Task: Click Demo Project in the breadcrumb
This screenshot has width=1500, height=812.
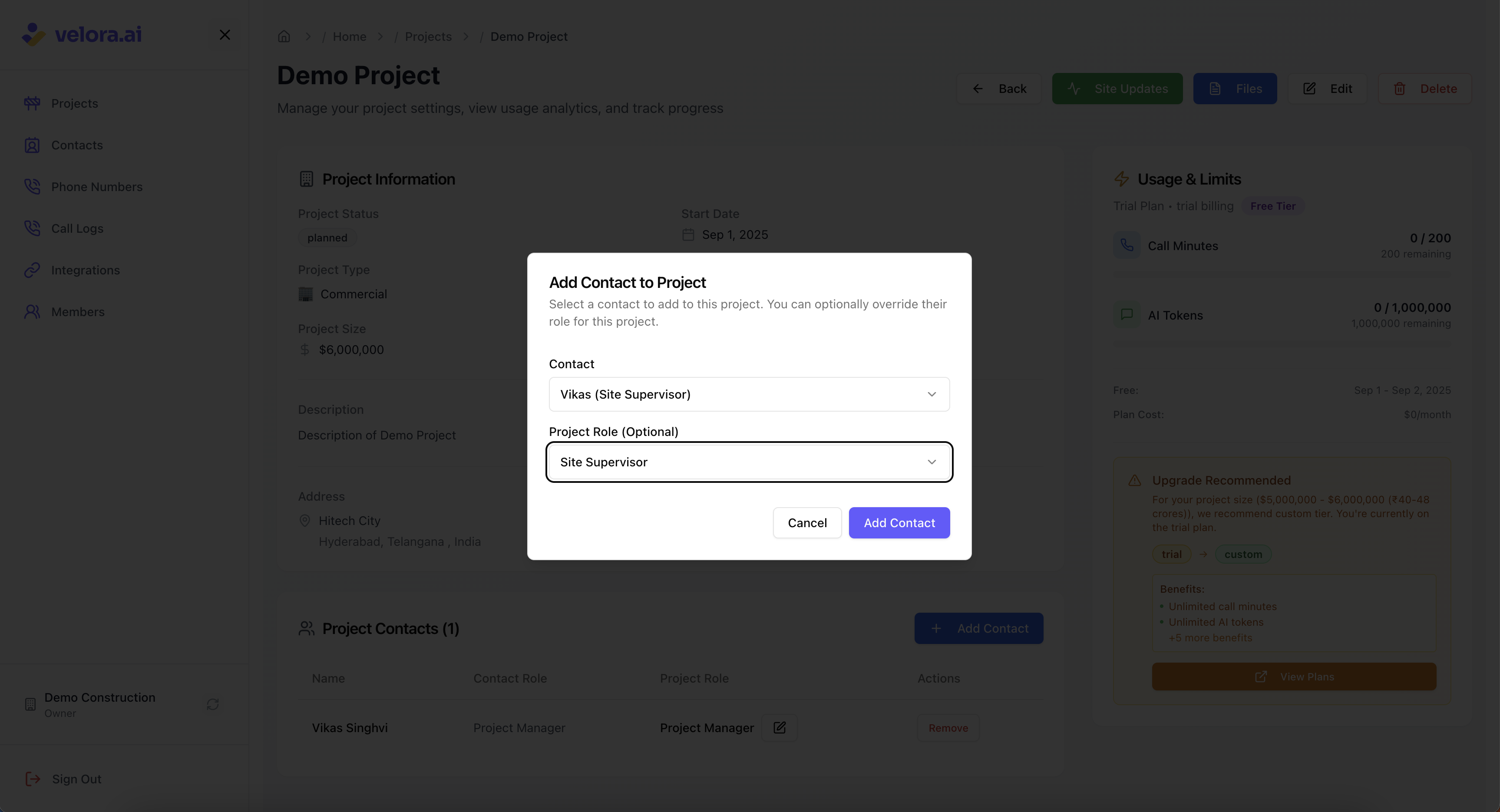Action: [529, 36]
